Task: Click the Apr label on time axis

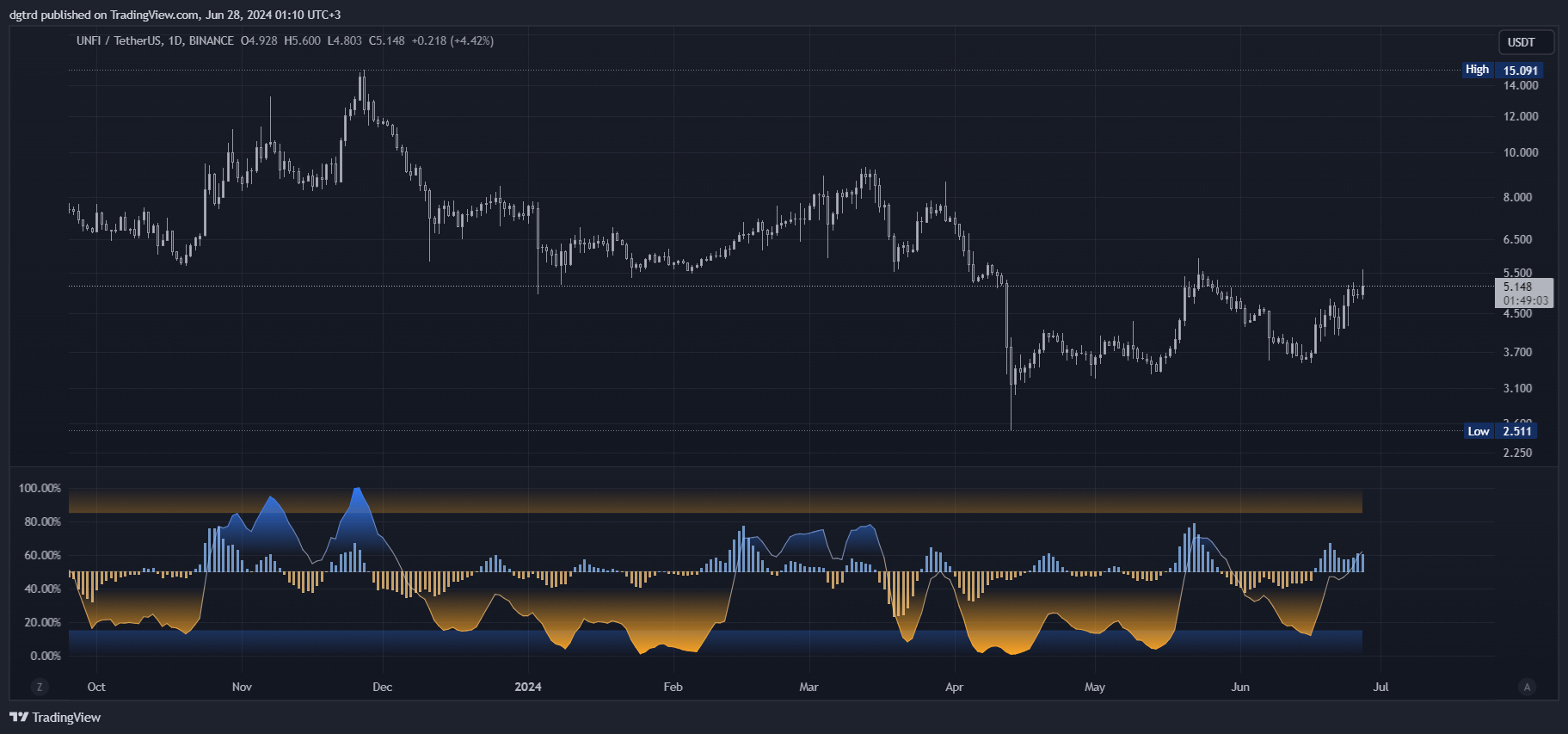Action: [x=954, y=687]
